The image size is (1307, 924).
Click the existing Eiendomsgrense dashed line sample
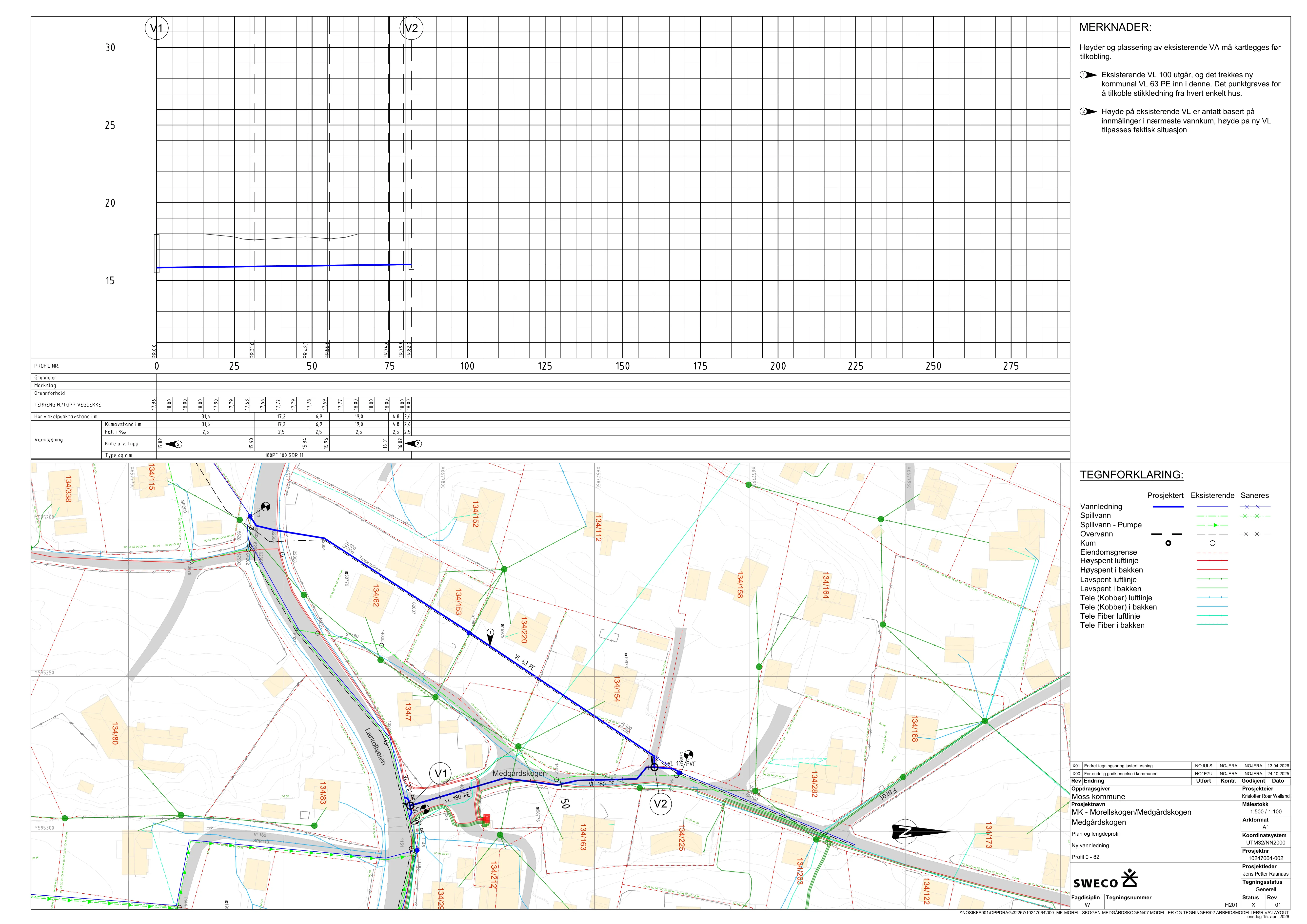point(1212,552)
